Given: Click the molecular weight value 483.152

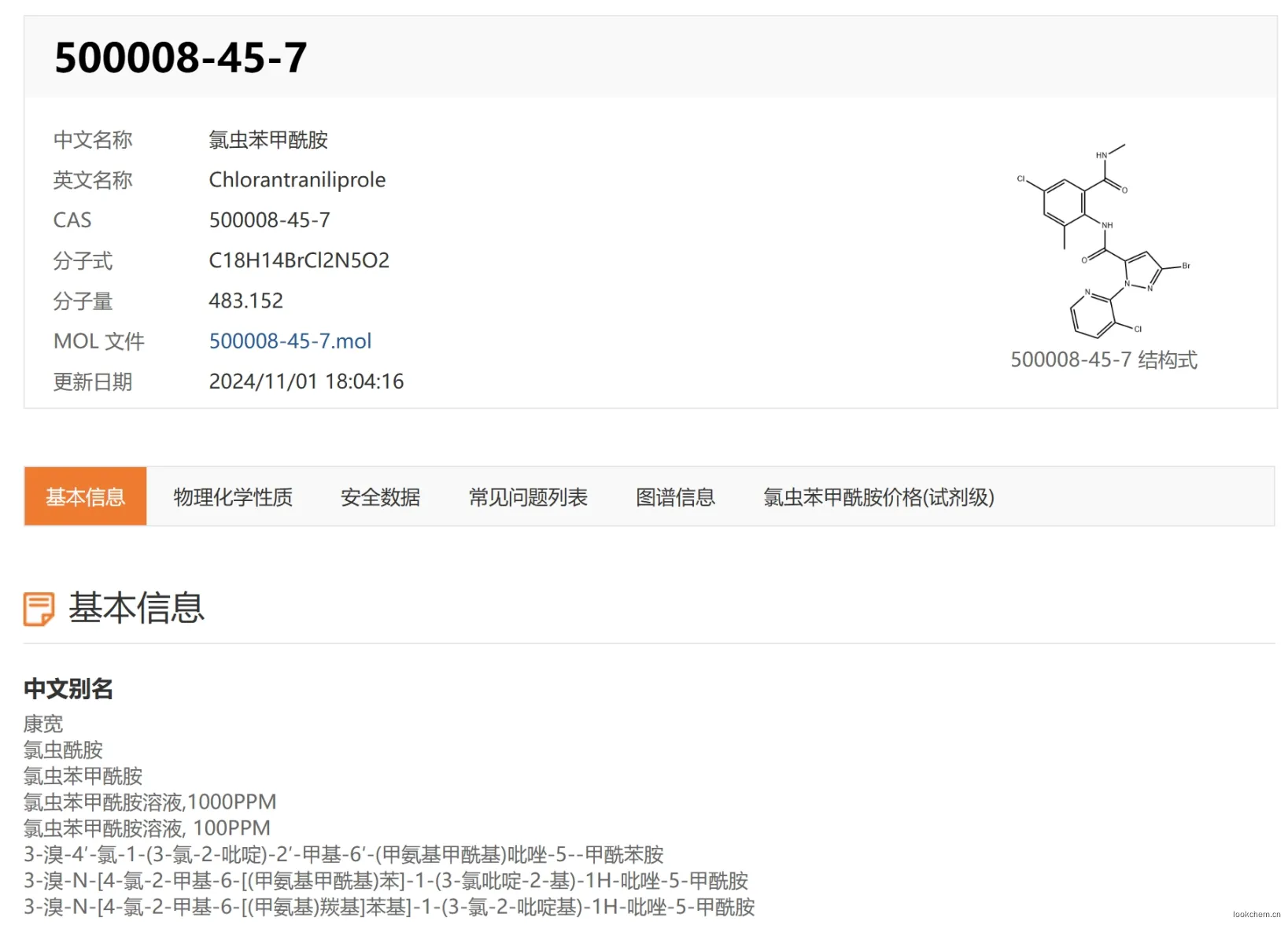Looking at the screenshot, I should click(245, 301).
